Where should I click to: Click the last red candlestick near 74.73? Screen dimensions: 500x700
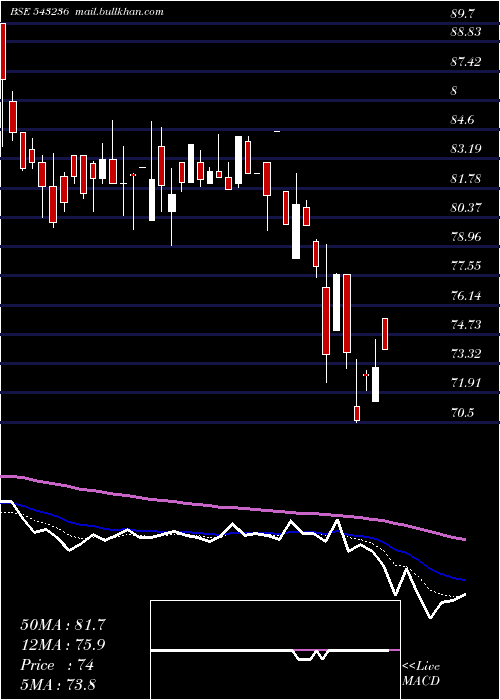pyautogui.click(x=385, y=334)
